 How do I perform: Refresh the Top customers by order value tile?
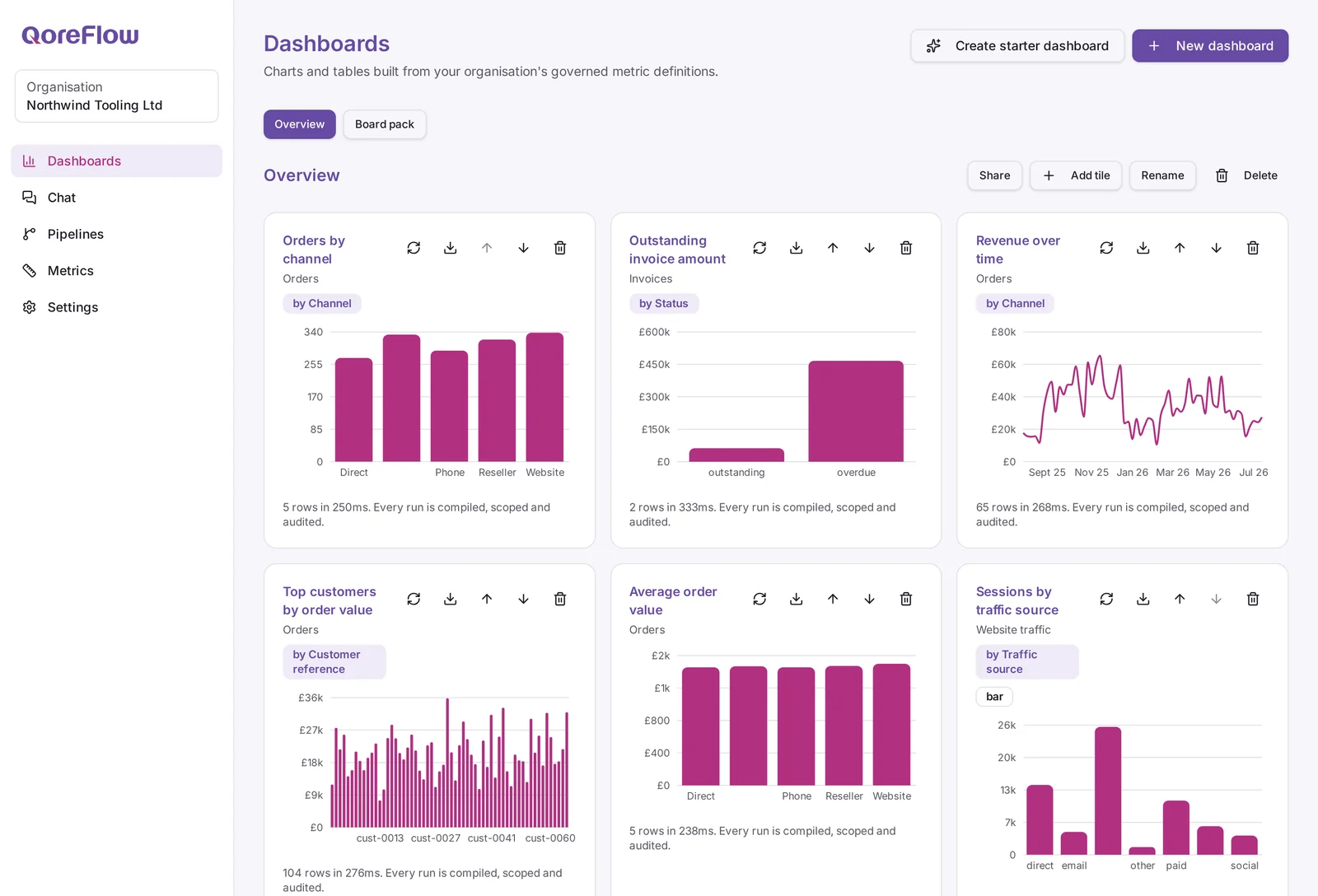tap(414, 599)
